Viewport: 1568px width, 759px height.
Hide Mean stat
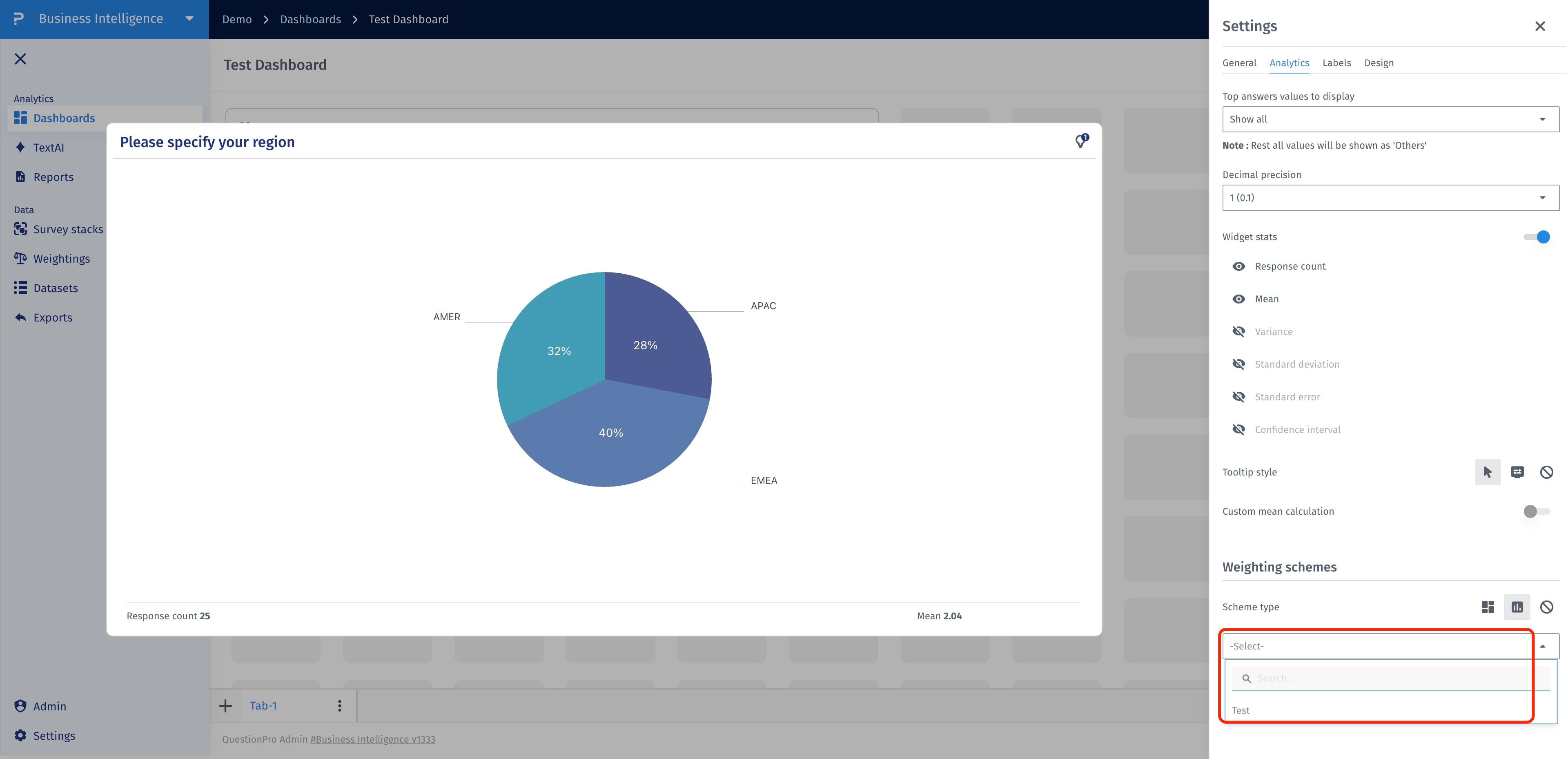pyautogui.click(x=1239, y=299)
